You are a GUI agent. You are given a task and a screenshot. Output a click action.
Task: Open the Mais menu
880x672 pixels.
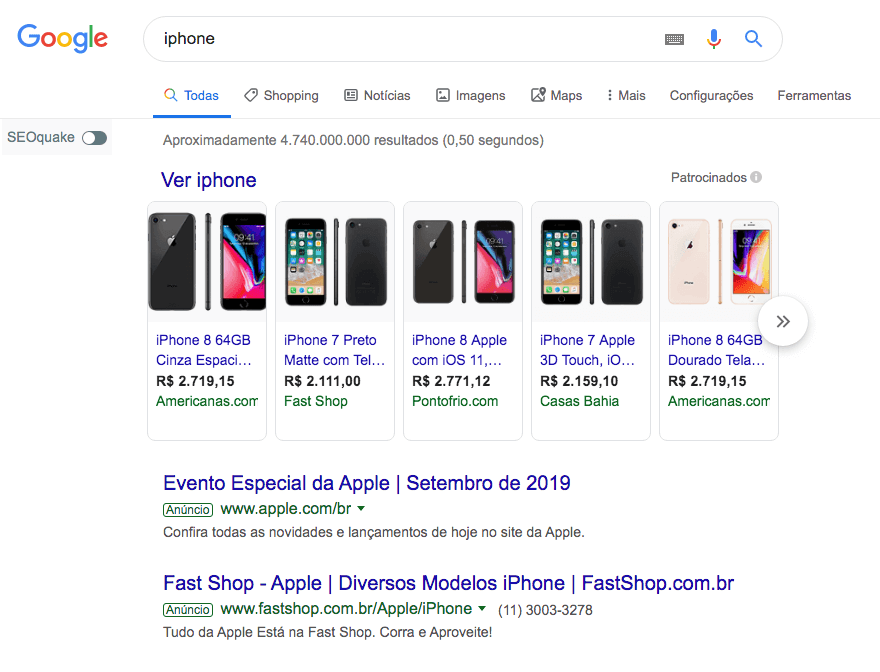pyautogui.click(x=626, y=95)
